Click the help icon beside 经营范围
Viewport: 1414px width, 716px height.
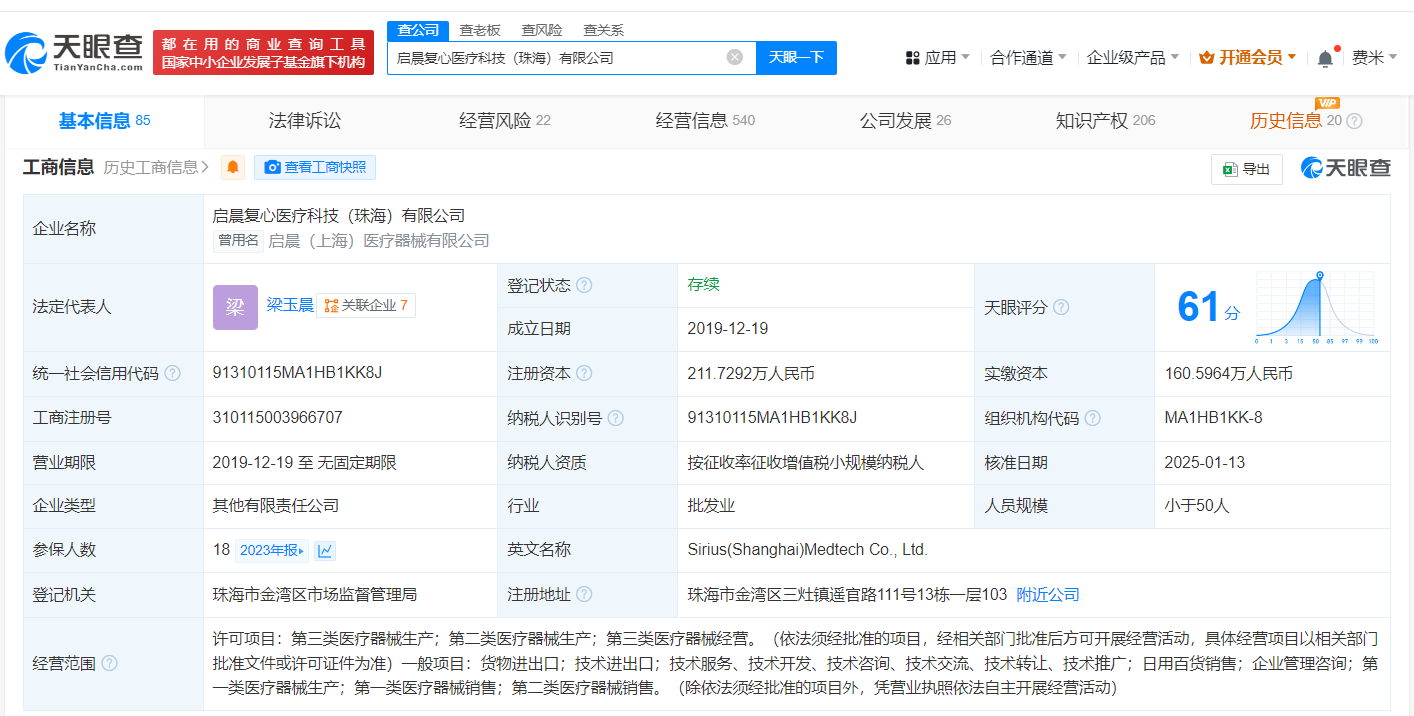(109, 663)
